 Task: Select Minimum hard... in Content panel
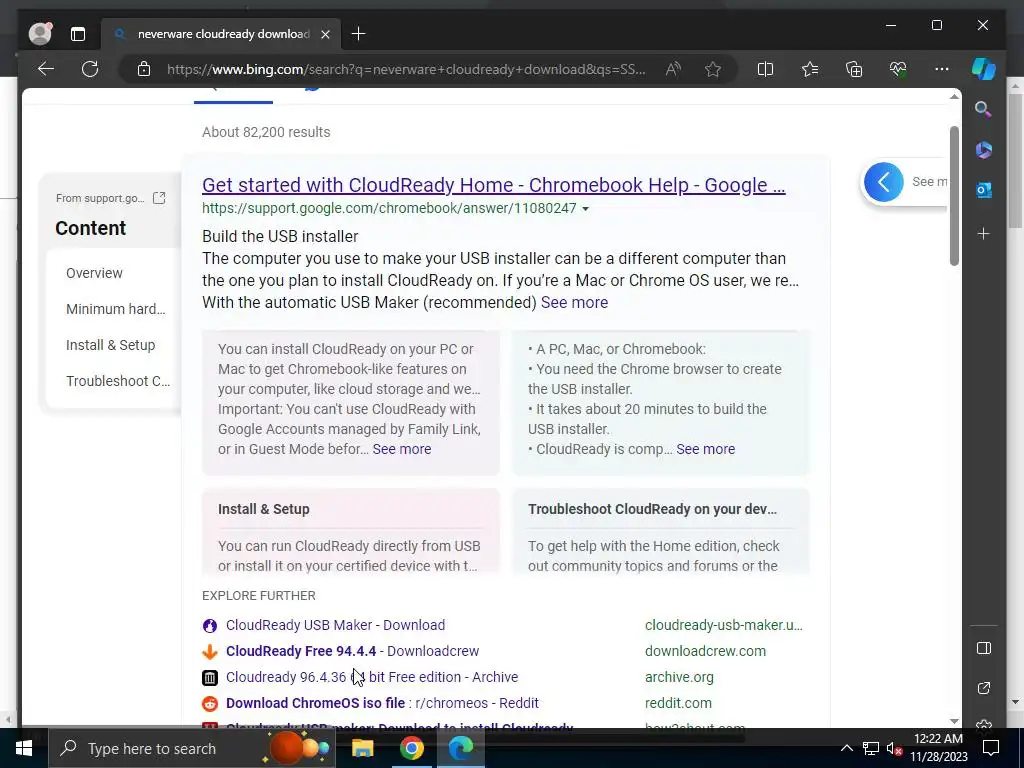tap(116, 309)
